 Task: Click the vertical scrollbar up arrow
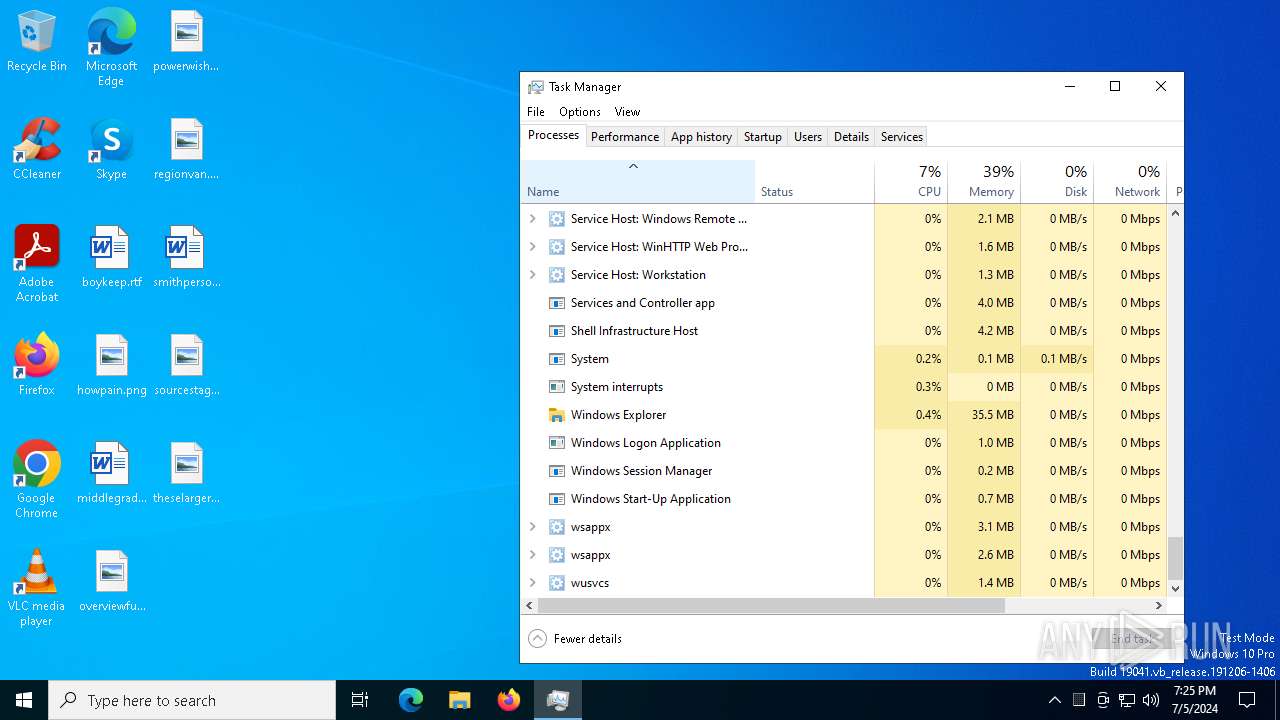1175,213
